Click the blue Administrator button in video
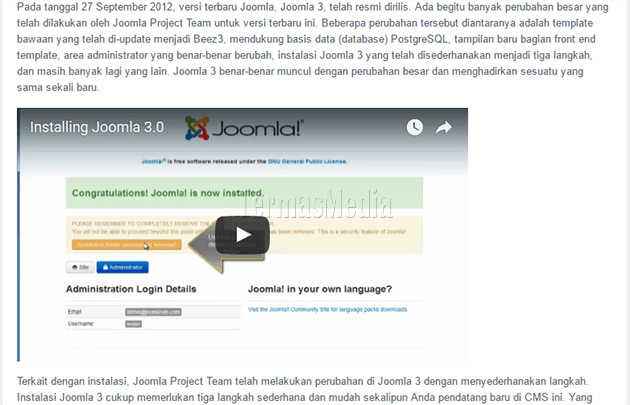Image resolution: width=630 pixels, height=405 pixels. click(x=123, y=267)
